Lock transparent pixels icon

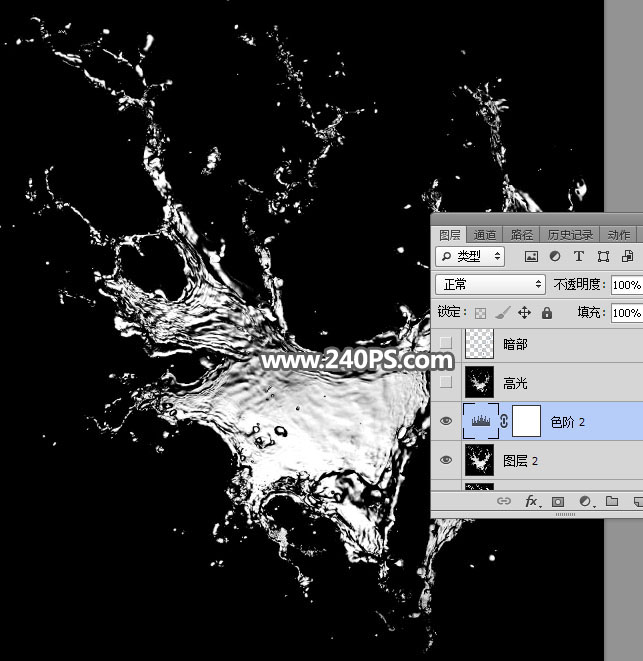[480, 313]
